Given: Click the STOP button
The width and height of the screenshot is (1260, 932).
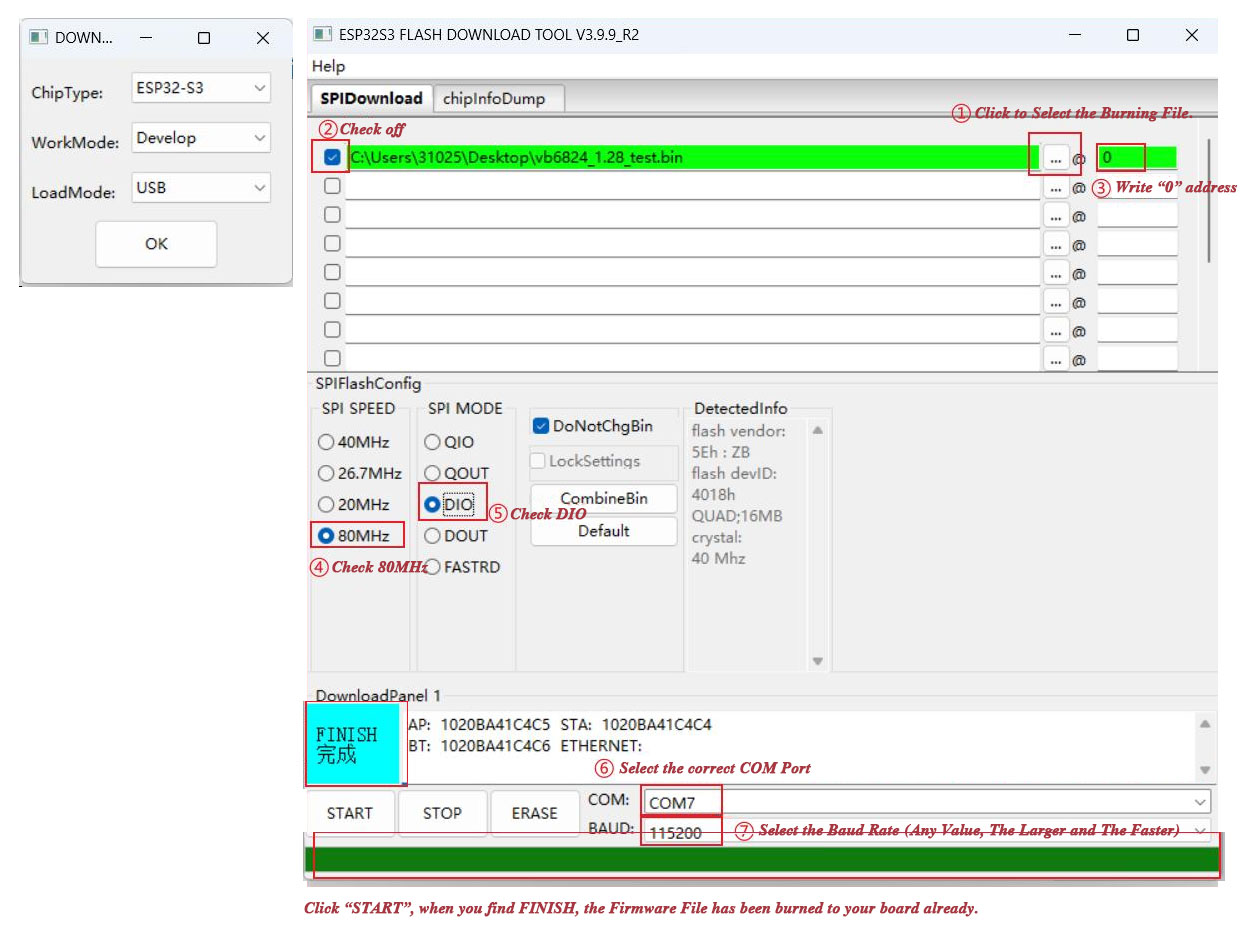Looking at the screenshot, I should pos(442,813).
